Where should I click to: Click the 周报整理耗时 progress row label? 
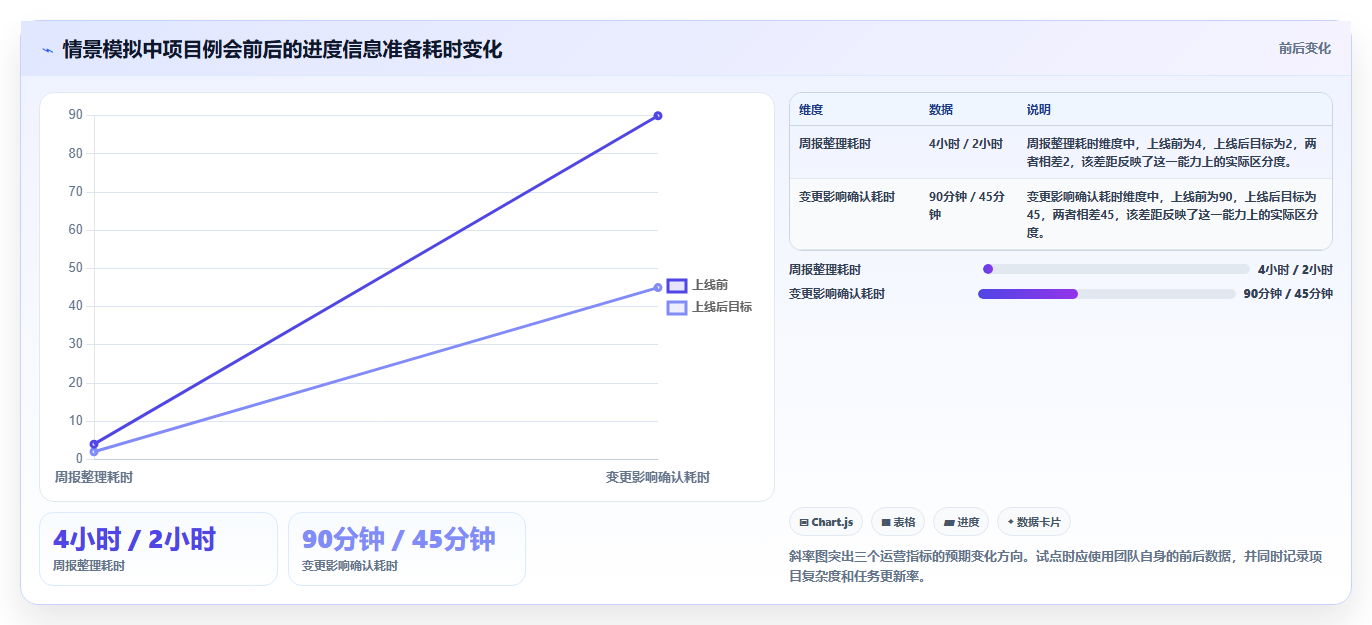click(825, 270)
